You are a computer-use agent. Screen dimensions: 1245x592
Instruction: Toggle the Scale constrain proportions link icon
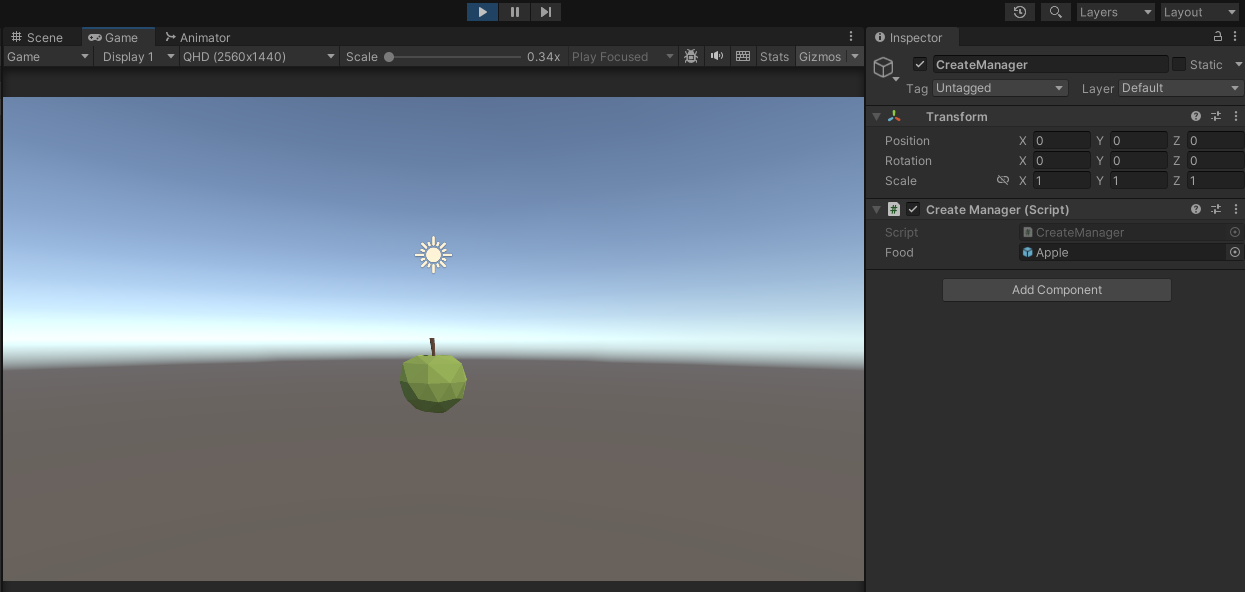click(1003, 181)
